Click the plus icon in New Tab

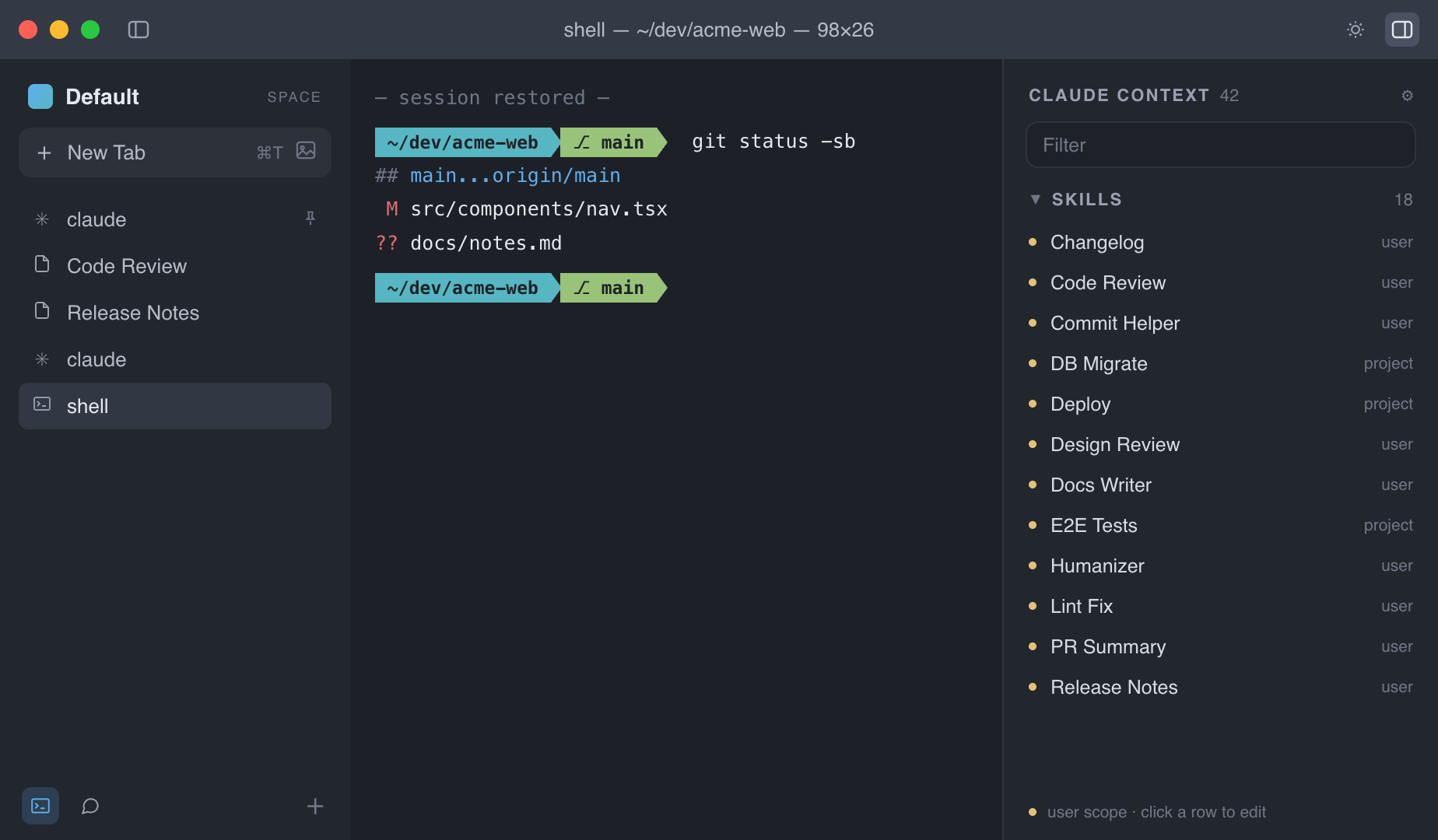44,152
